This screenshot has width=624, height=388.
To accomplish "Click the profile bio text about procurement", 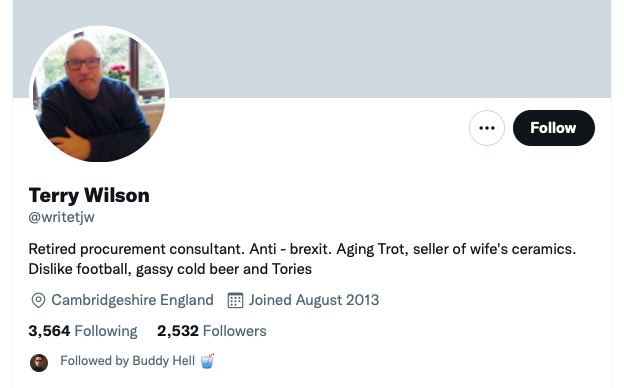I will pyautogui.click(x=302, y=259).
